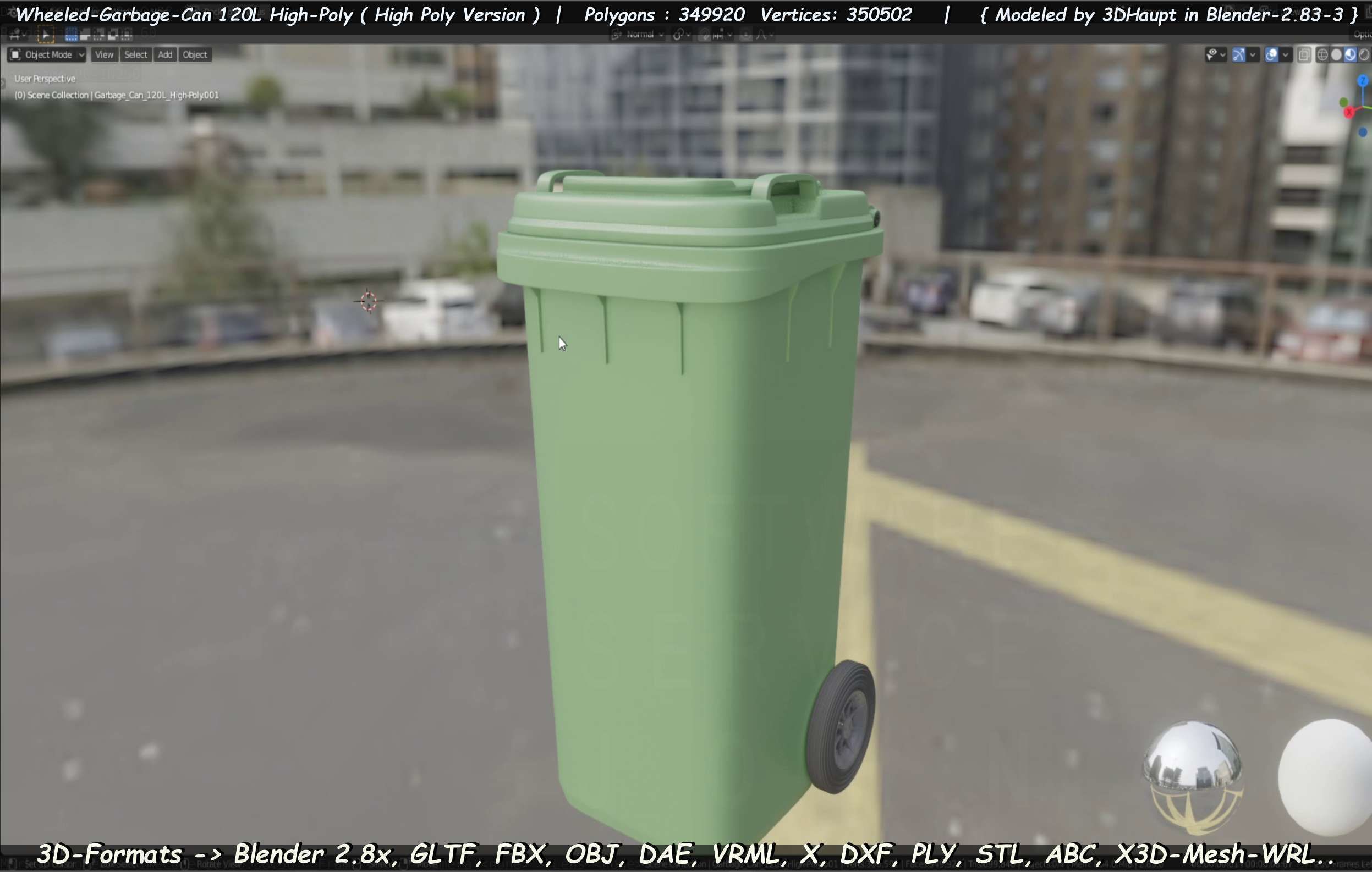Click the 3D cursor in the viewport
The width and height of the screenshot is (1372, 872).
point(369,301)
